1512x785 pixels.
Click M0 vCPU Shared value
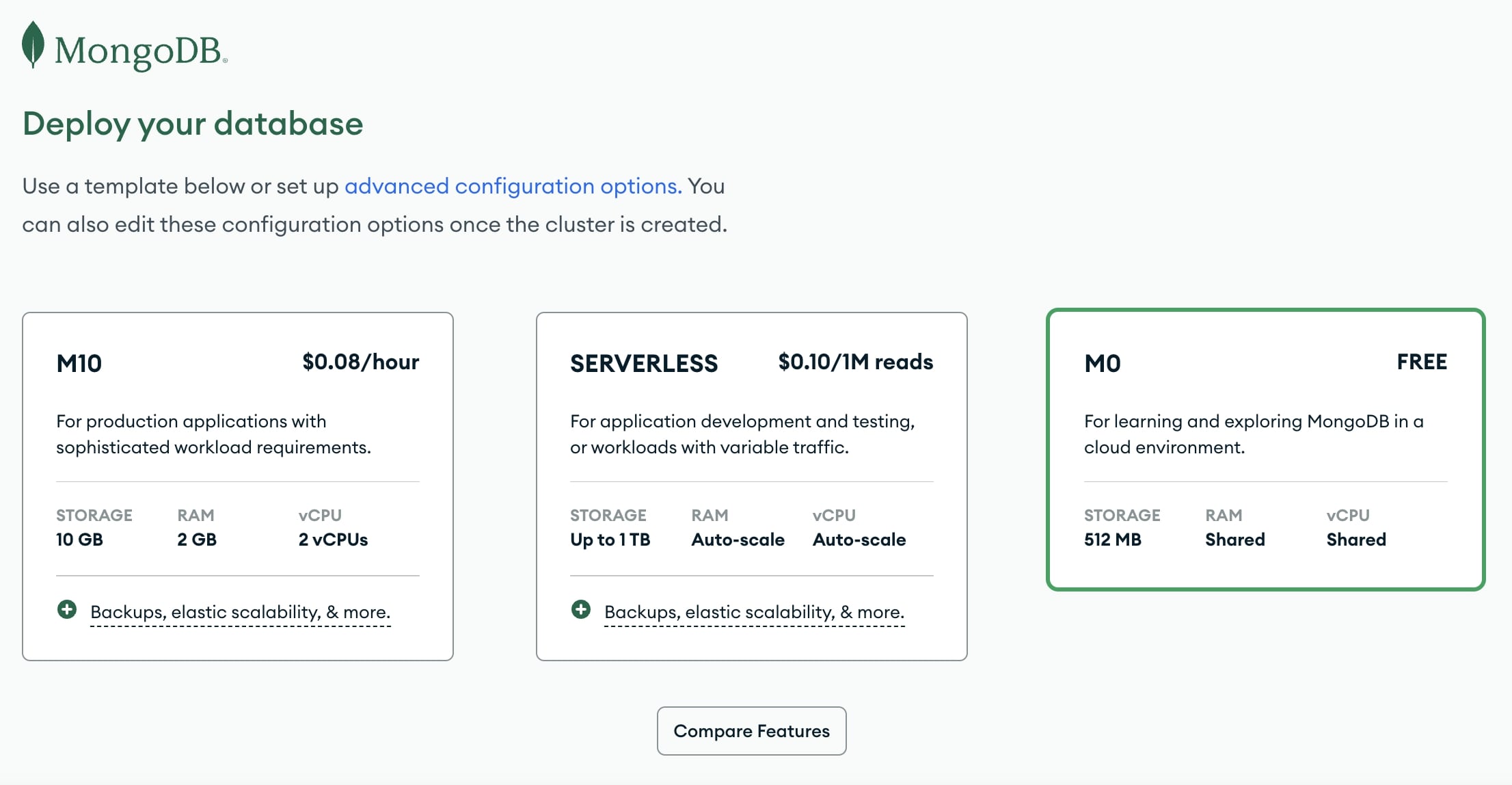click(1356, 540)
